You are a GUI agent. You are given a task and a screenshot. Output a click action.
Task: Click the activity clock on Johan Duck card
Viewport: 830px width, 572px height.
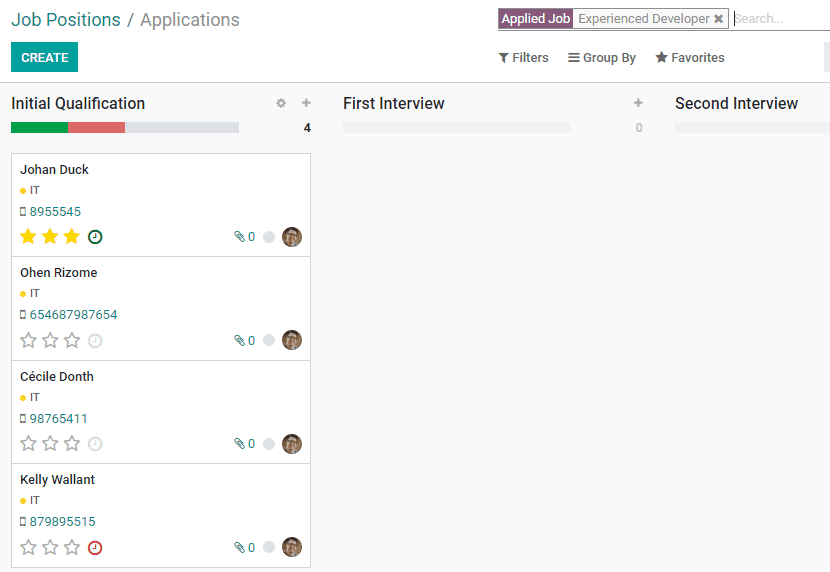(x=95, y=237)
